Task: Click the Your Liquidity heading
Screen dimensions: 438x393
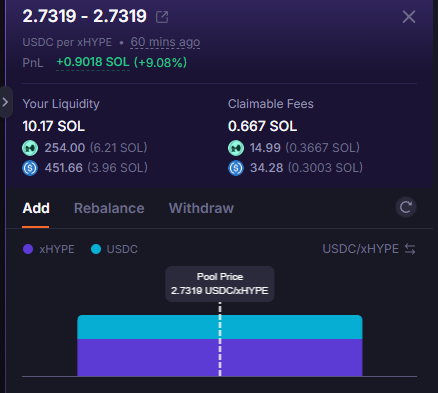Action: click(x=61, y=104)
